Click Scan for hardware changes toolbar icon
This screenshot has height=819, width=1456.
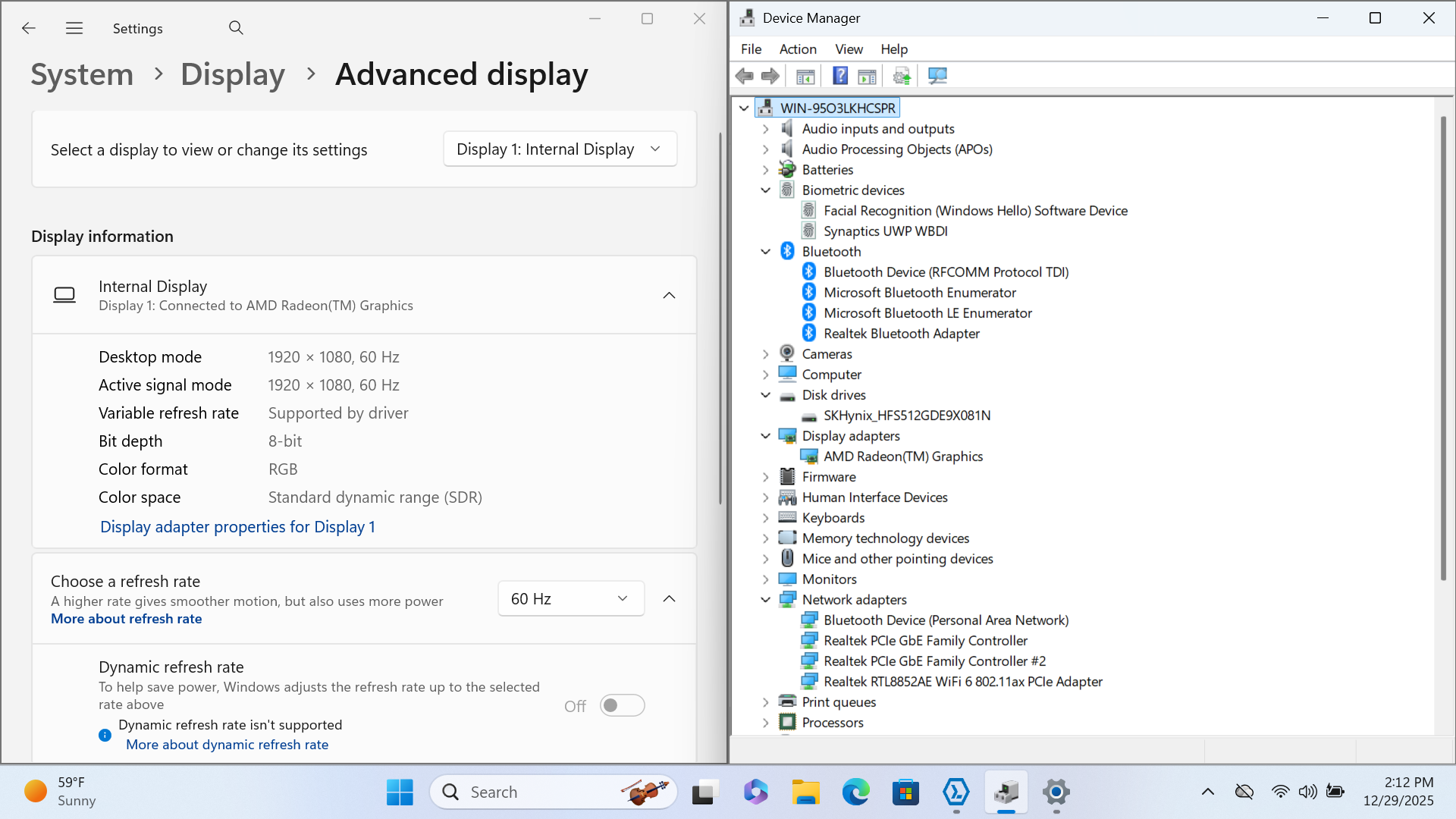(937, 76)
